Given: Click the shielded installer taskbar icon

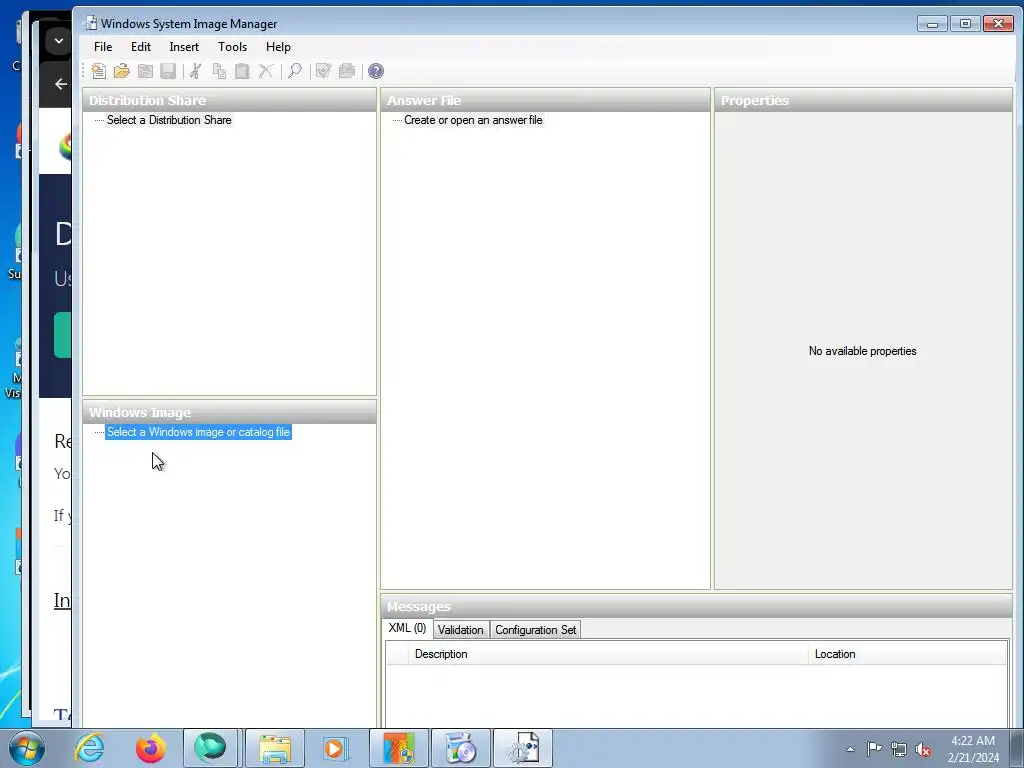Looking at the screenshot, I should tap(399, 748).
